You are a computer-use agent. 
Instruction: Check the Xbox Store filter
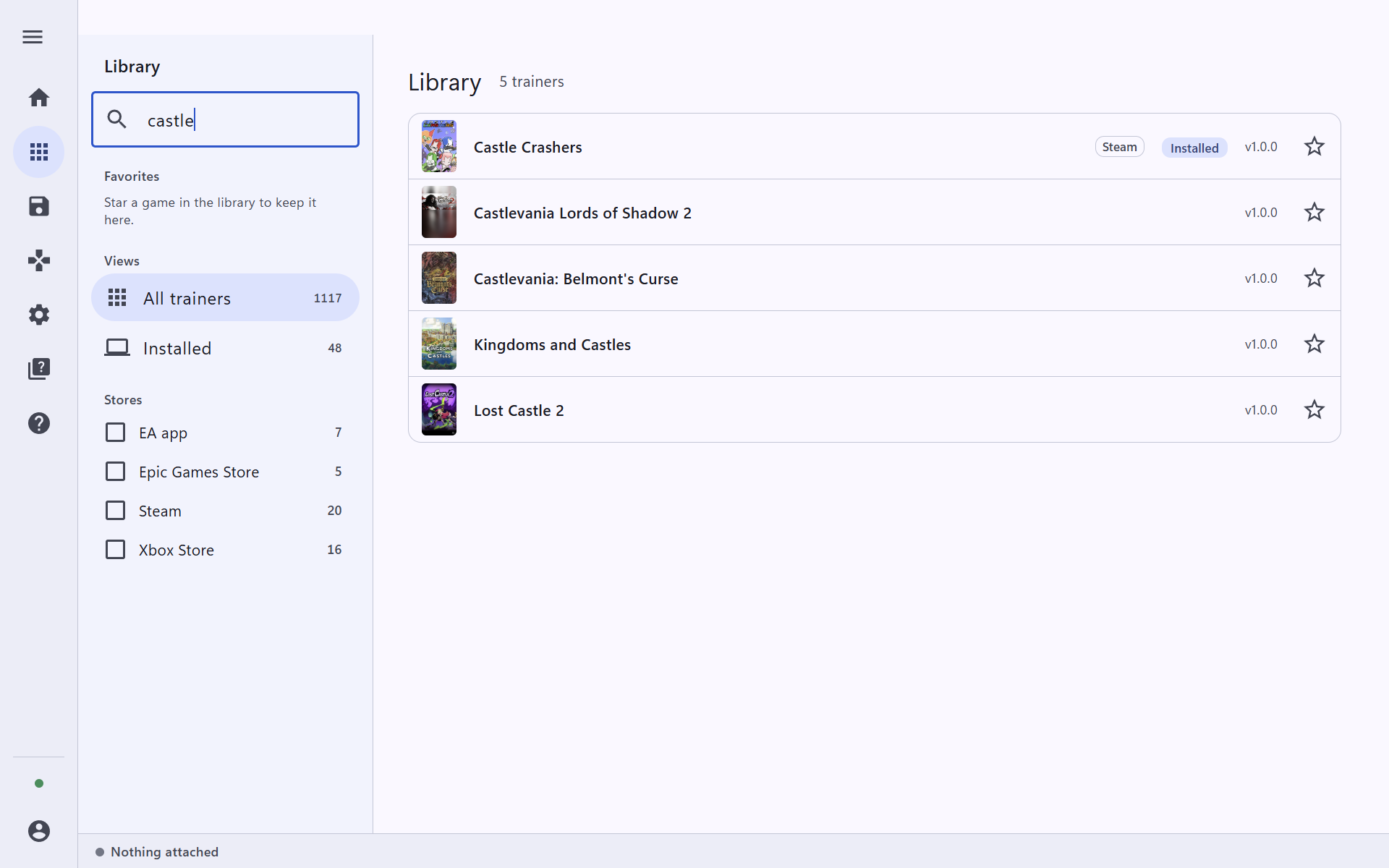(x=116, y=550)
